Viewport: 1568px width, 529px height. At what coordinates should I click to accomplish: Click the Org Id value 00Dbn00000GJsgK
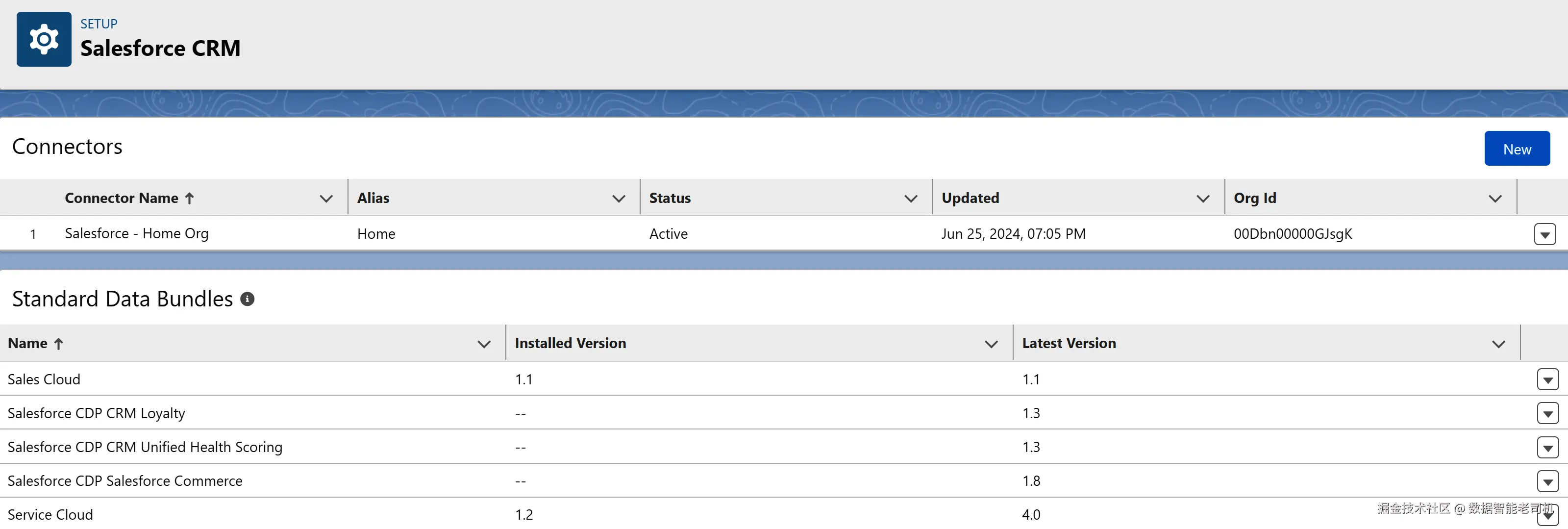click(x=1293, y=234)
